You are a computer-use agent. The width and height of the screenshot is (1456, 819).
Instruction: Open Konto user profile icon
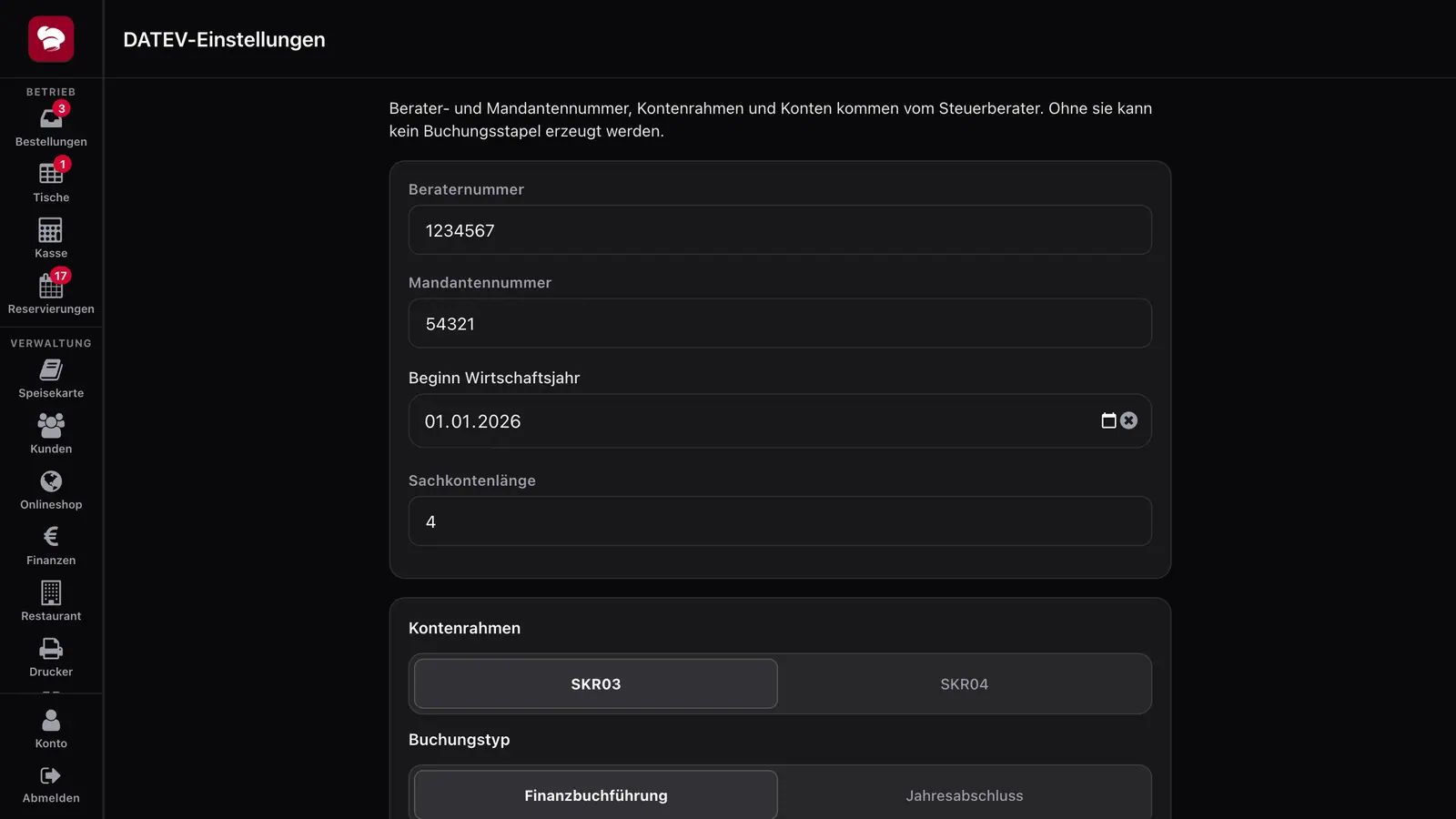tap(51, 720)
